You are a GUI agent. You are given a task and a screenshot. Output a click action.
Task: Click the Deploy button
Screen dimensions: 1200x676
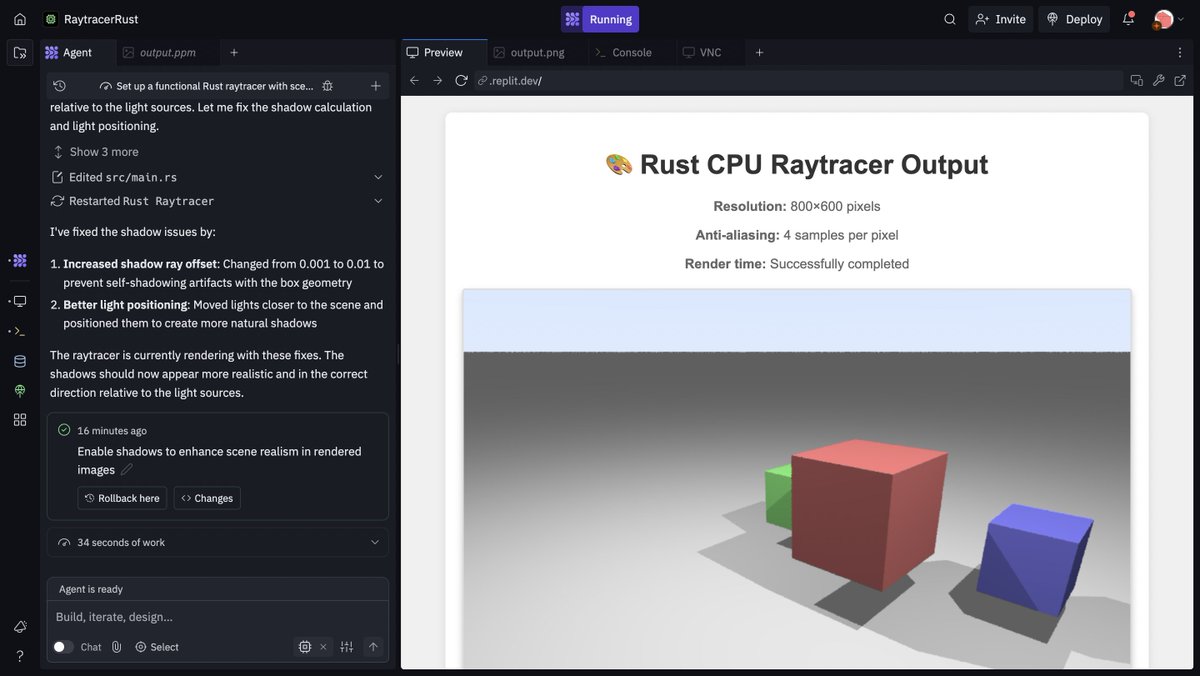(x=1074, y=19)
